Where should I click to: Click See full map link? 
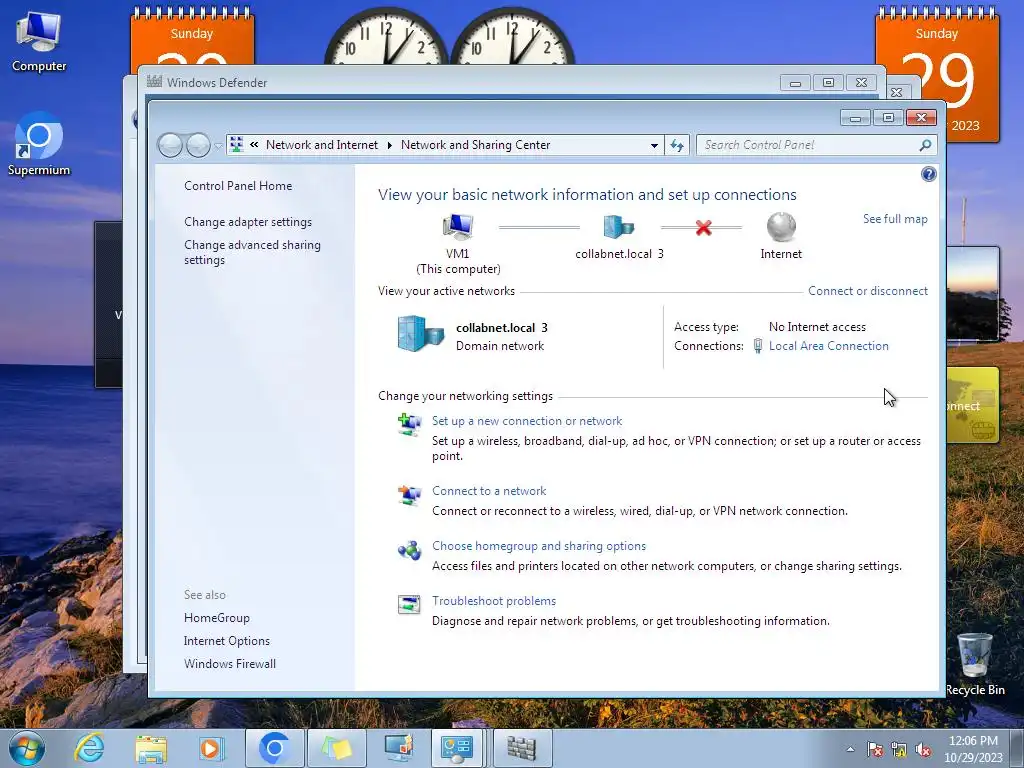click(x=895, y=219)
